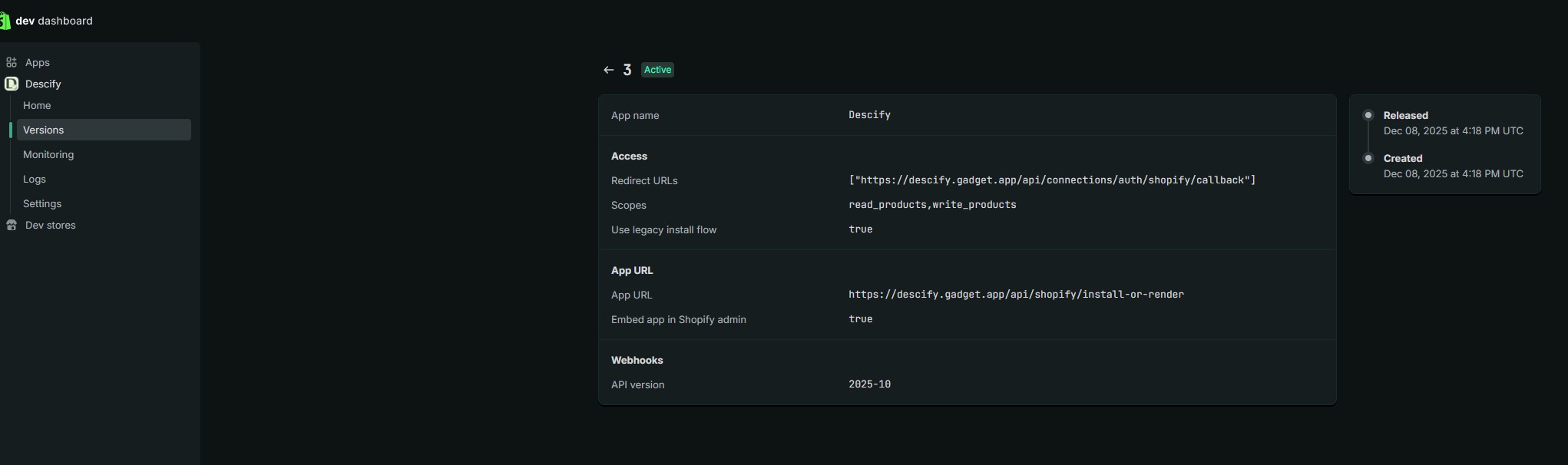1568x465 pixels.
Task: Click the Shopify logo icon
Action: click(5, 21)
